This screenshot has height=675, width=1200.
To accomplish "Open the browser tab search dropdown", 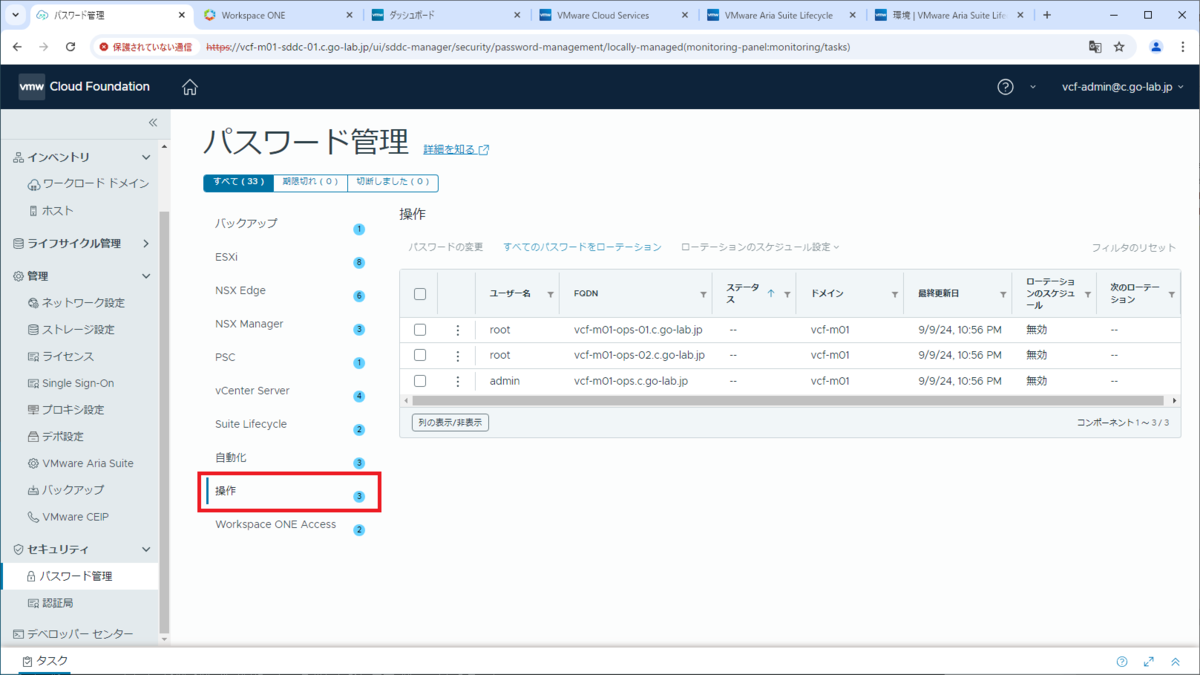I will [15, 15].
